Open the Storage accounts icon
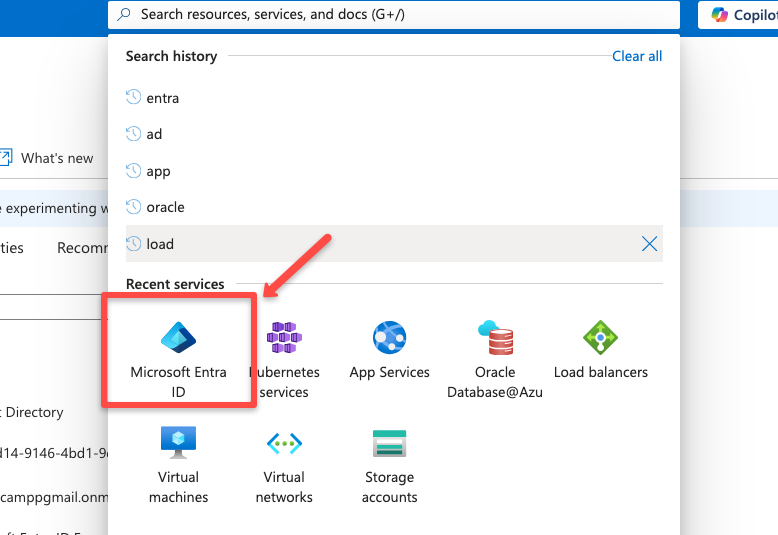The height and width of the screenshot is (535, 778). [x=389, y=443]
